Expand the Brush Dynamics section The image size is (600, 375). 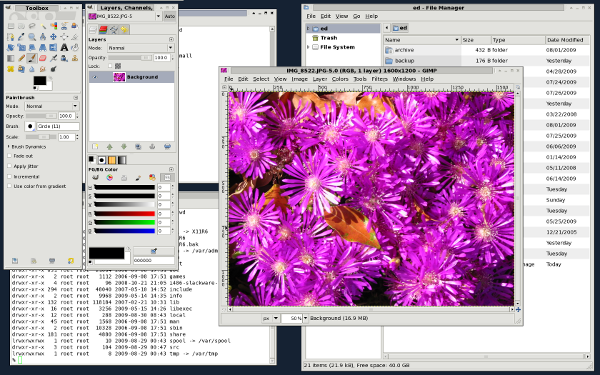click(8, 147)
